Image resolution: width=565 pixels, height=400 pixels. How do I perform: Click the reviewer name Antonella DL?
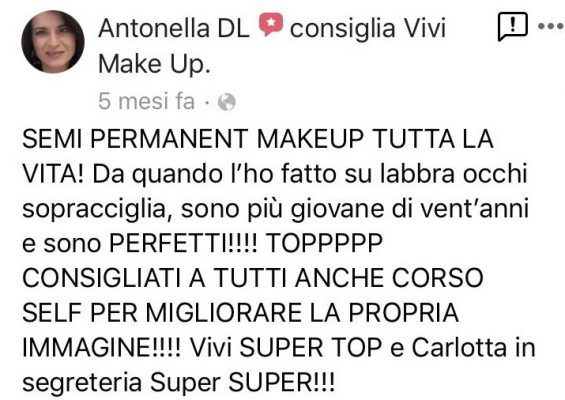pyautogui.click(x=174, y=28)
